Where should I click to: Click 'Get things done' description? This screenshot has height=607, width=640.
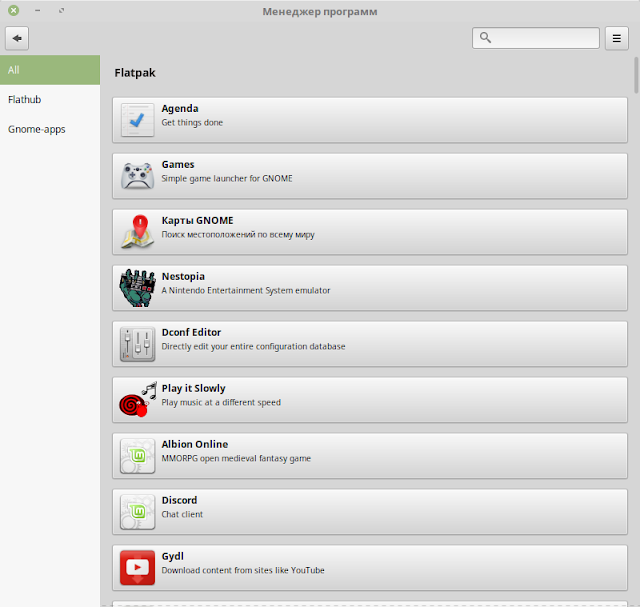click(192, 122)
